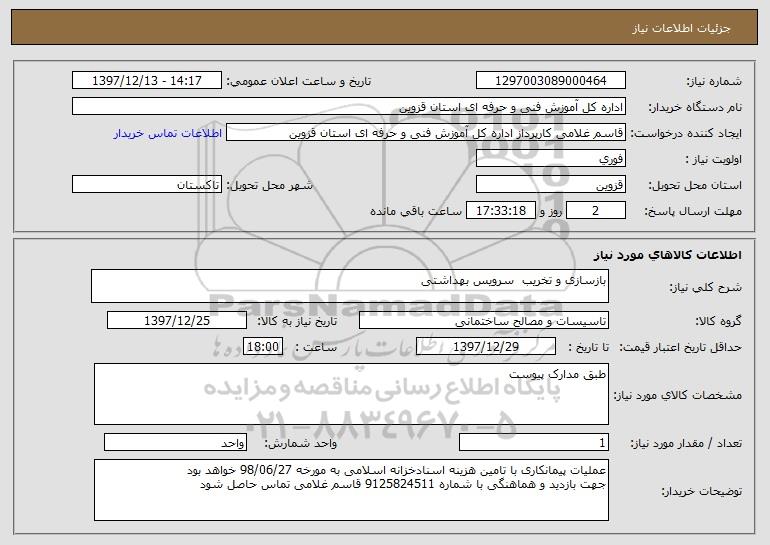
Task: Select the اولویت نیاز field showing فوري
Action: point(550,158)
